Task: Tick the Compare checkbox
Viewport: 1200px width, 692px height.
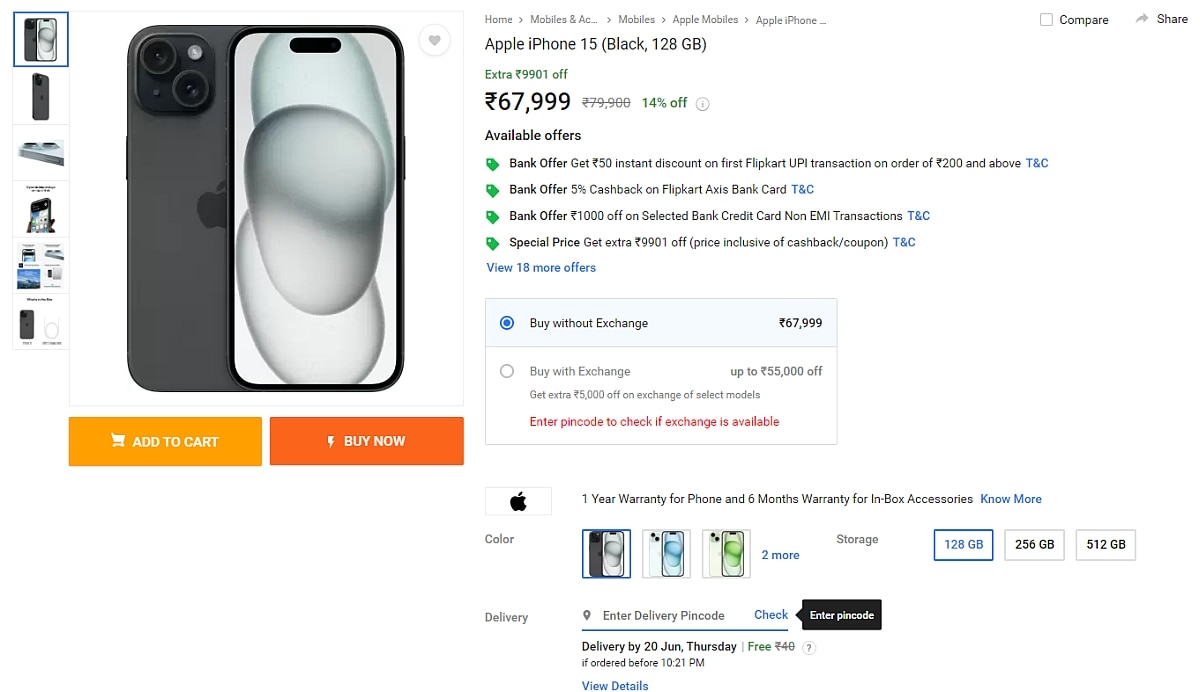Action: tap(1046, 20)
